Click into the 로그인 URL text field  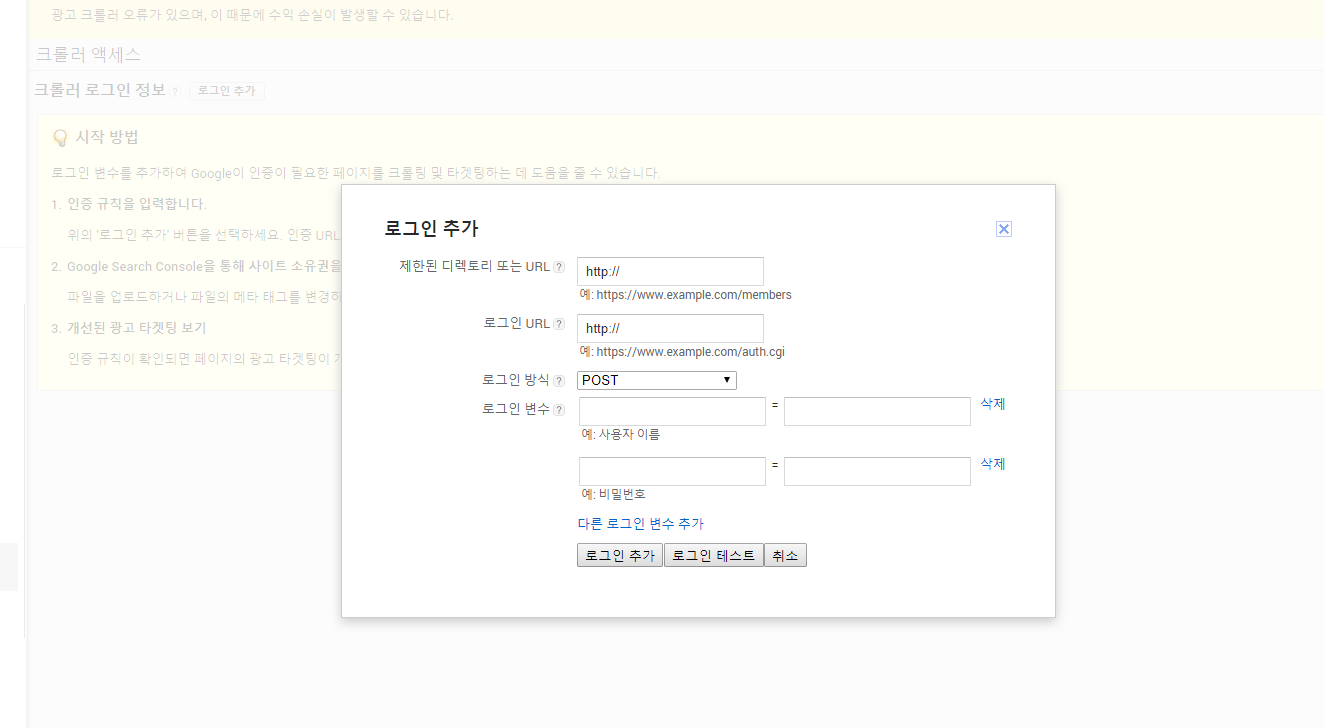point(670,329)
